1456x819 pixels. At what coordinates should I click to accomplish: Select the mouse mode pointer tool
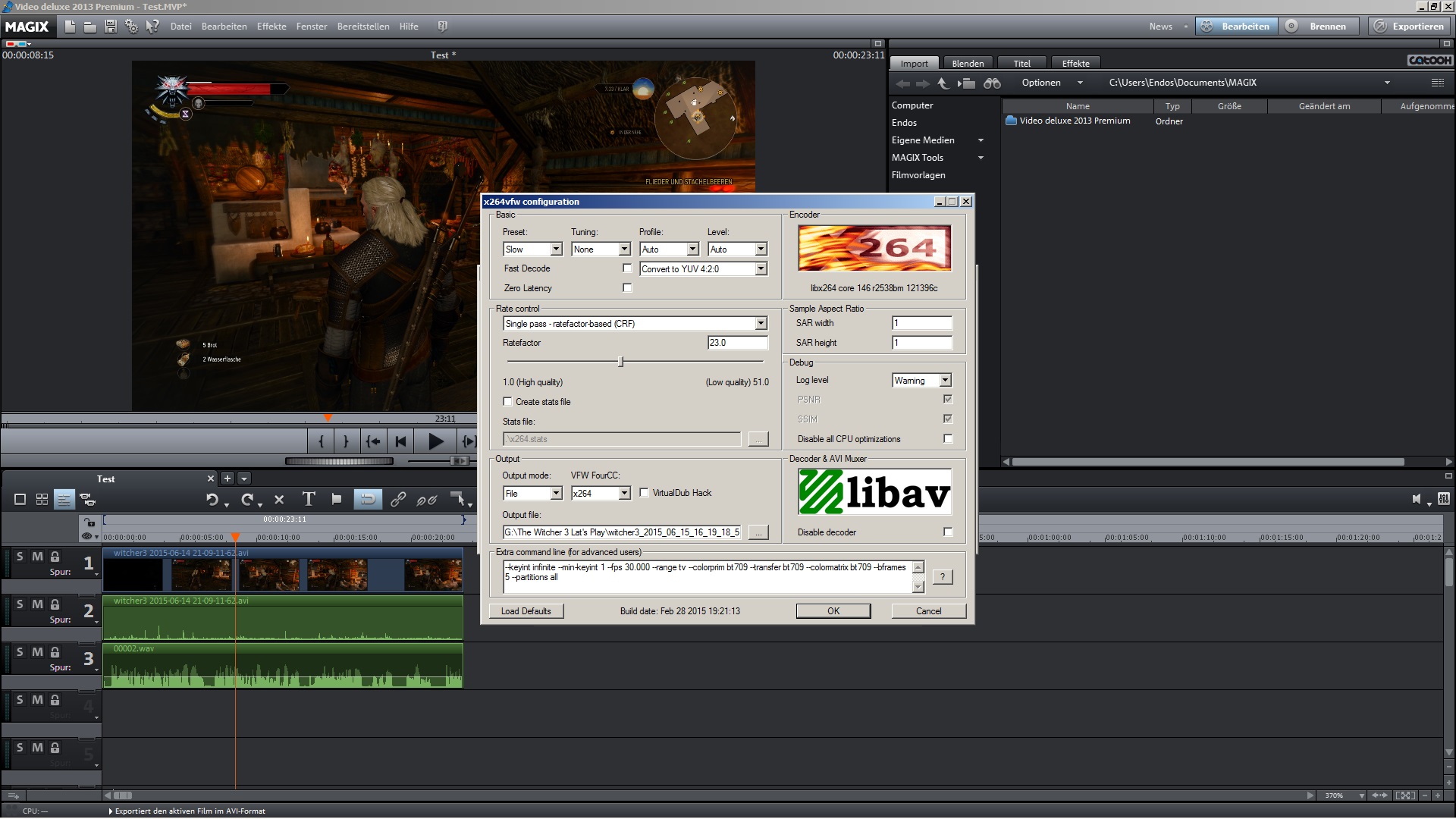(458, 498)
